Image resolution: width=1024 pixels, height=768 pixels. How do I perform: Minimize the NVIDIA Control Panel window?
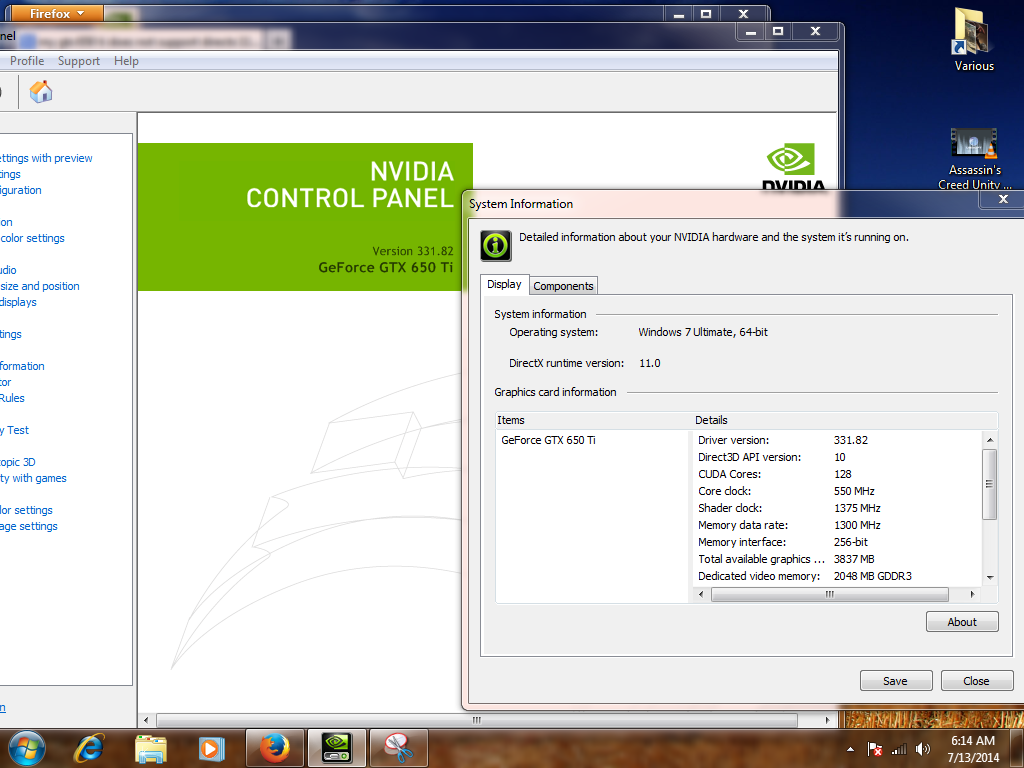[751, 31]
